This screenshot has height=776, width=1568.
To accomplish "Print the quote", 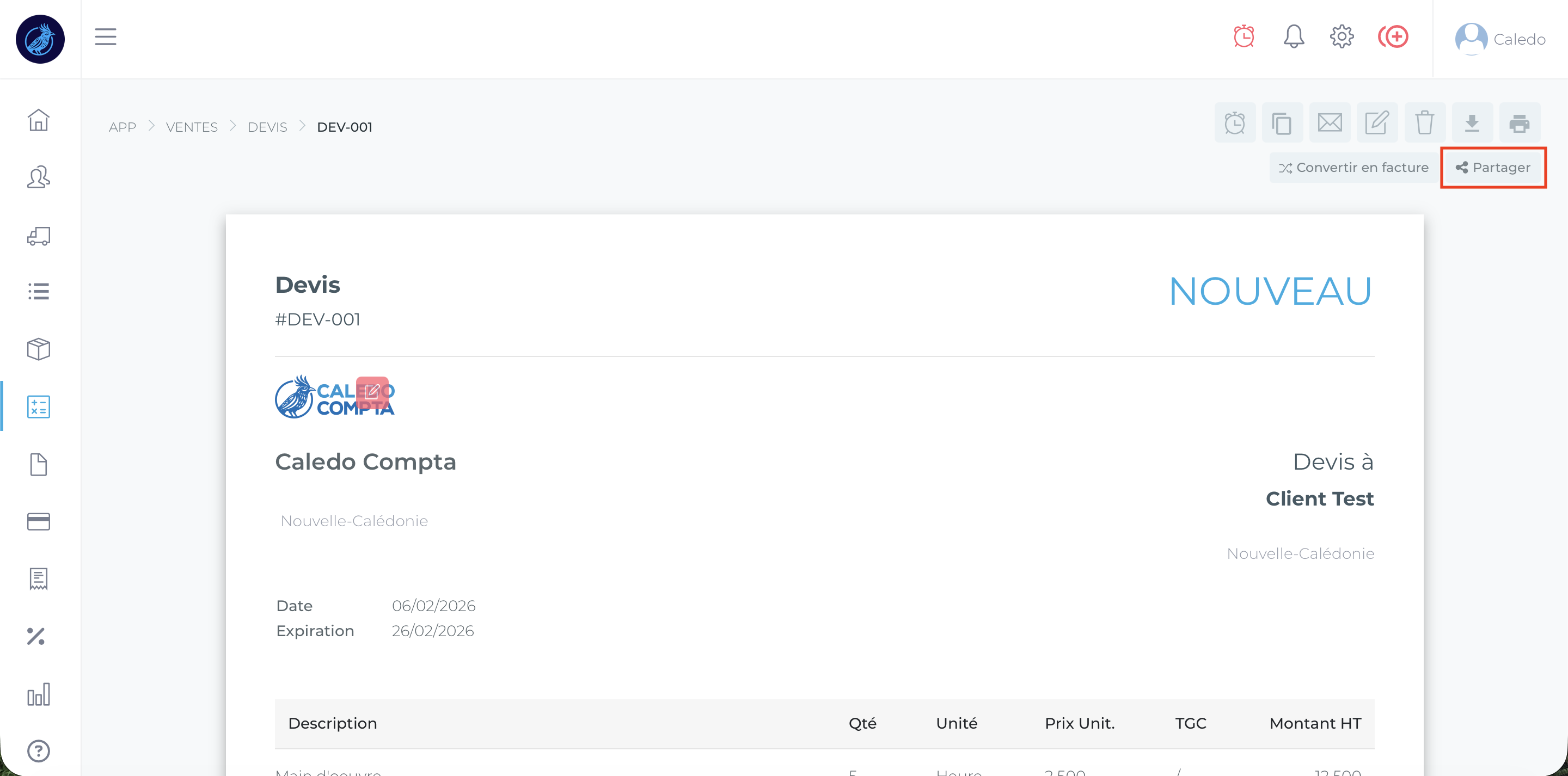I will [1520, 123].
